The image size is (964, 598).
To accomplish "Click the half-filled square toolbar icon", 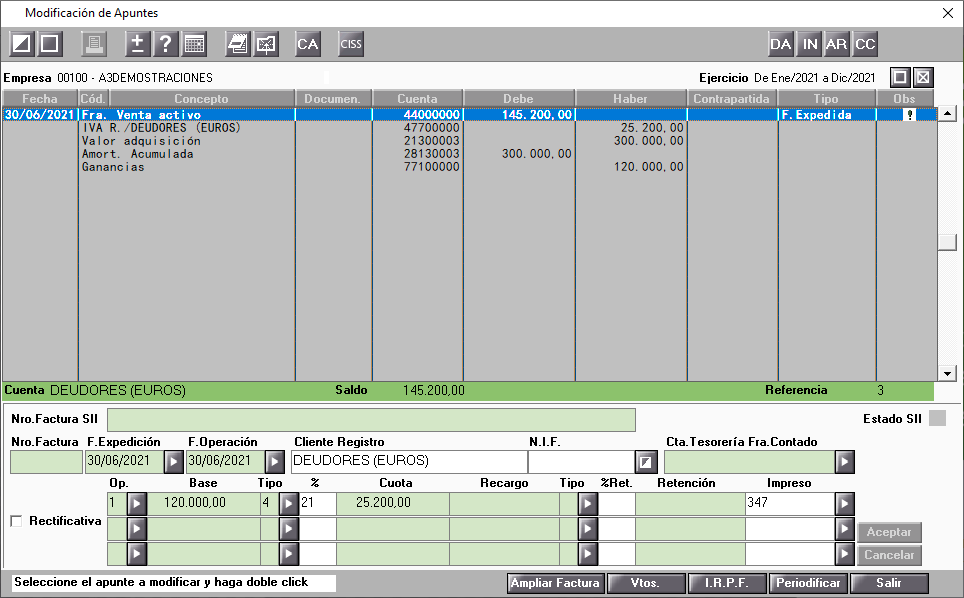I will 22,44.
